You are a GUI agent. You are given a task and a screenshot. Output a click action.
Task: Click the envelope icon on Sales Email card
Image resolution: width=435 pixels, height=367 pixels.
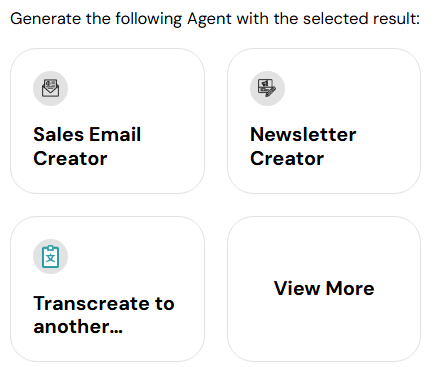50,88
